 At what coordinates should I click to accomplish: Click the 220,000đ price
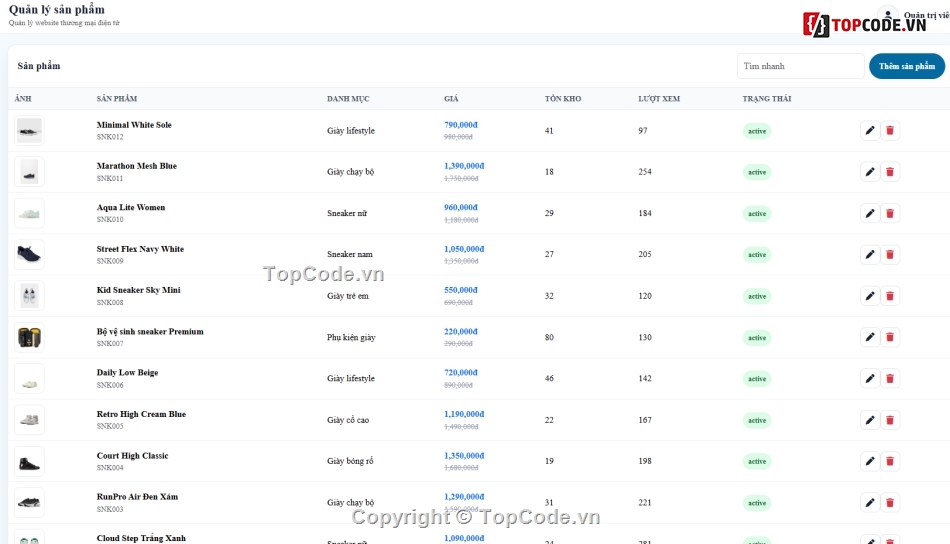460,331
